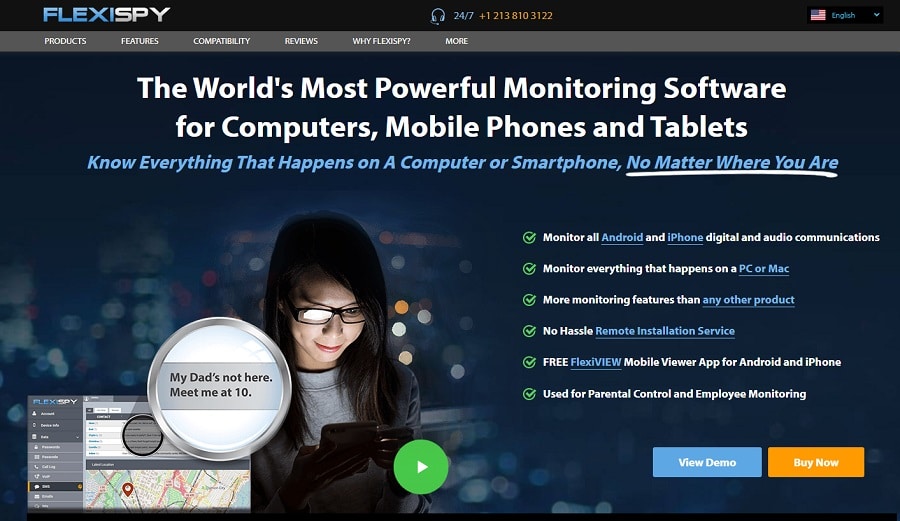The image size is (900, 521).
Task: Click the FlexiSPY logo
Action: pyautogui.click(x=106, y=14)
